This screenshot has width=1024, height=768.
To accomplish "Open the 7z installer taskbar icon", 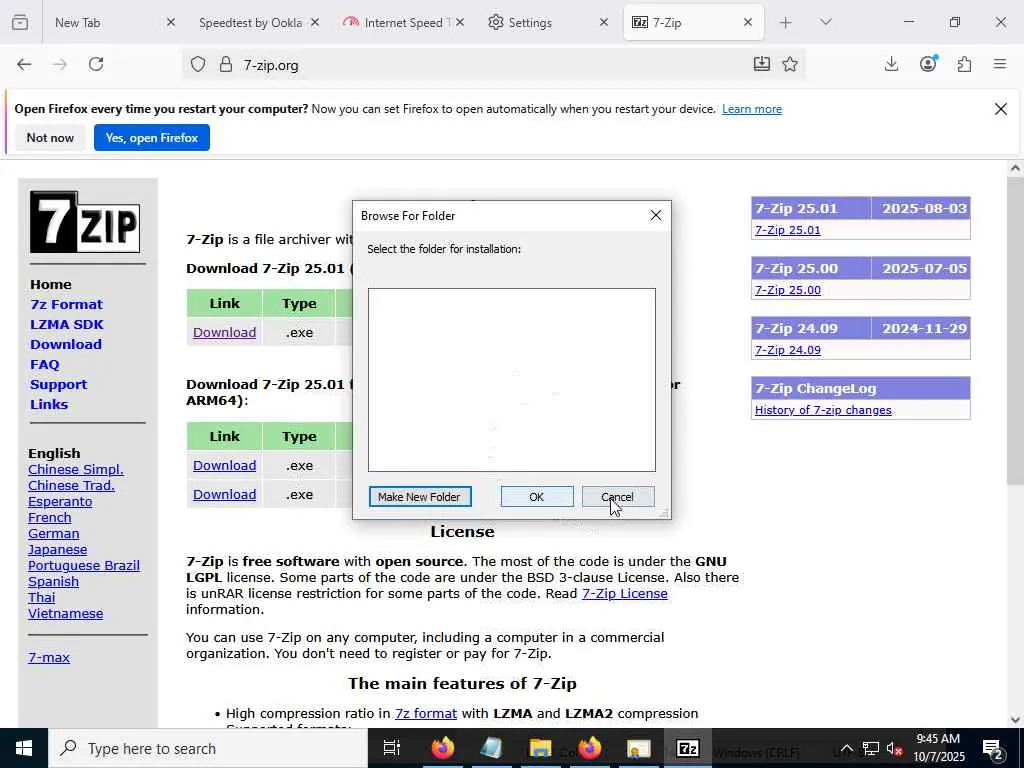I will (x=688, y=748).
